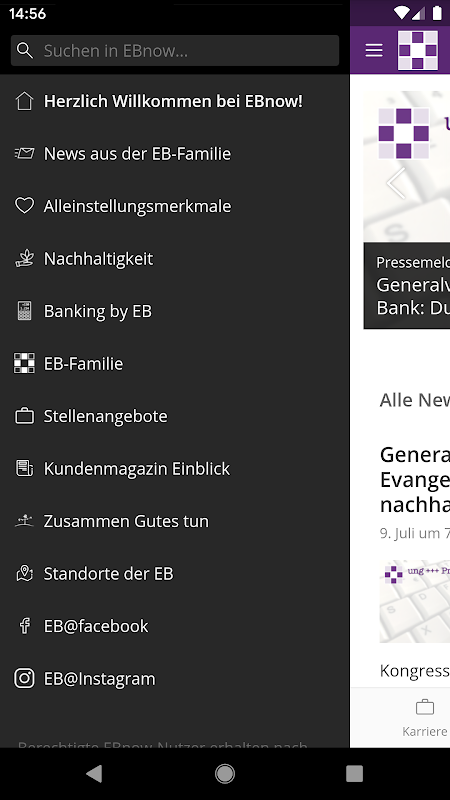Select the map pin Standorte icon
Screen dimensions: 450x800
pos(24,573)
